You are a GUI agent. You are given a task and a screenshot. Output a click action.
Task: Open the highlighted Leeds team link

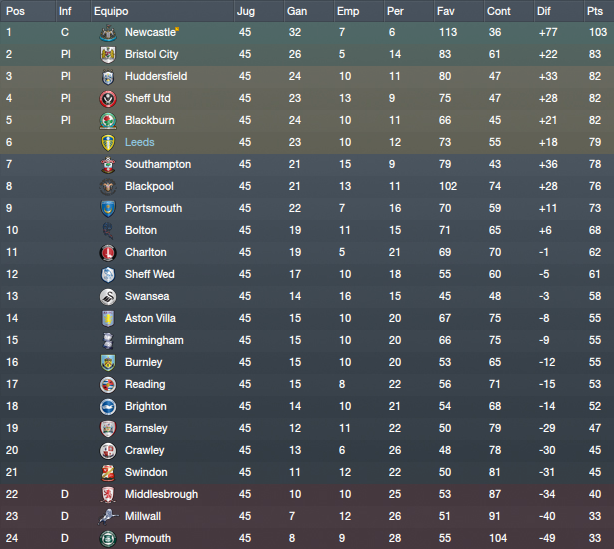[x=139, y=143]
